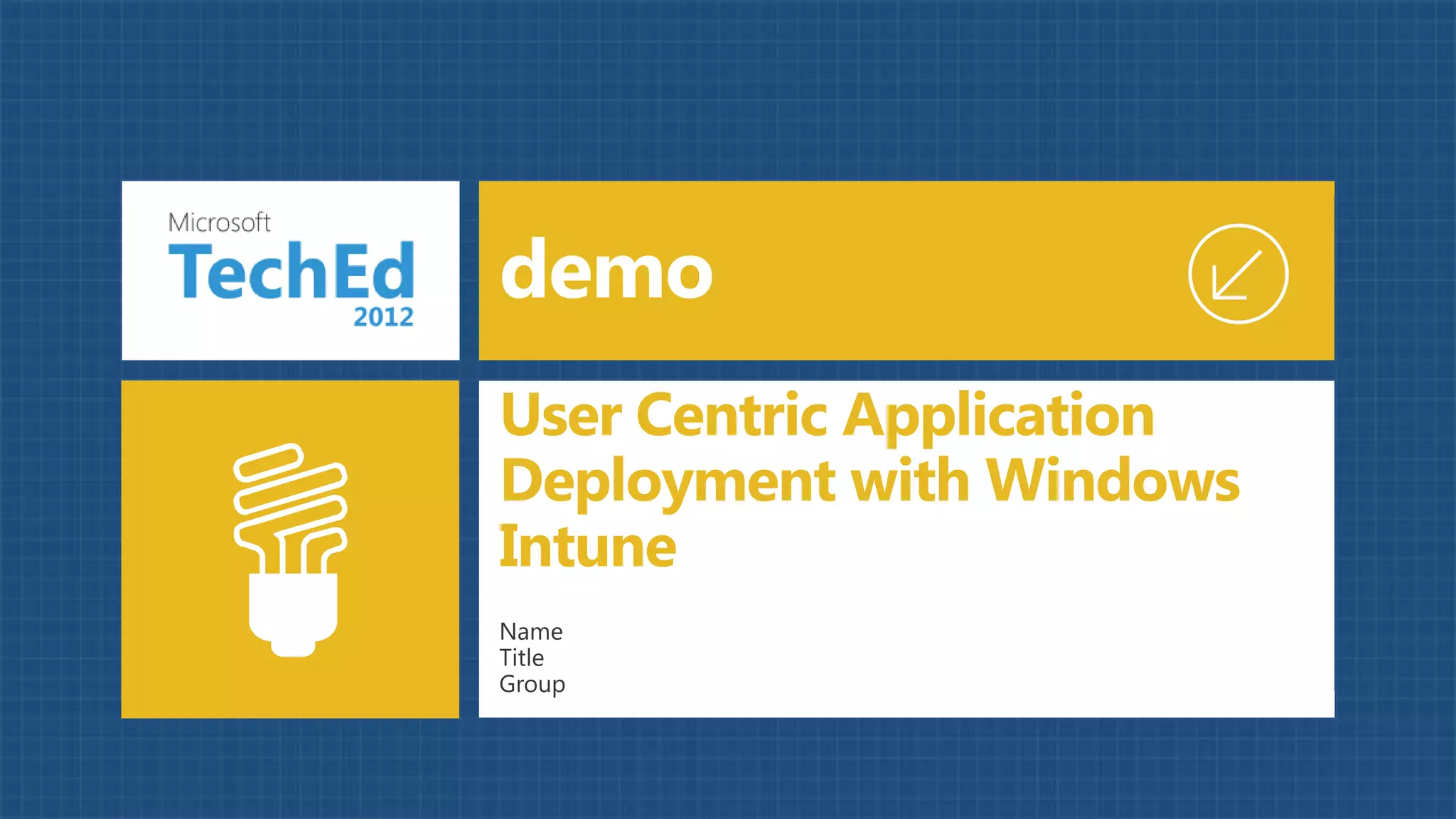The height and width of the screenshot is (819, 1456).
Task: Click 'Deployment with Windows' title line
Action: point(869,481)
